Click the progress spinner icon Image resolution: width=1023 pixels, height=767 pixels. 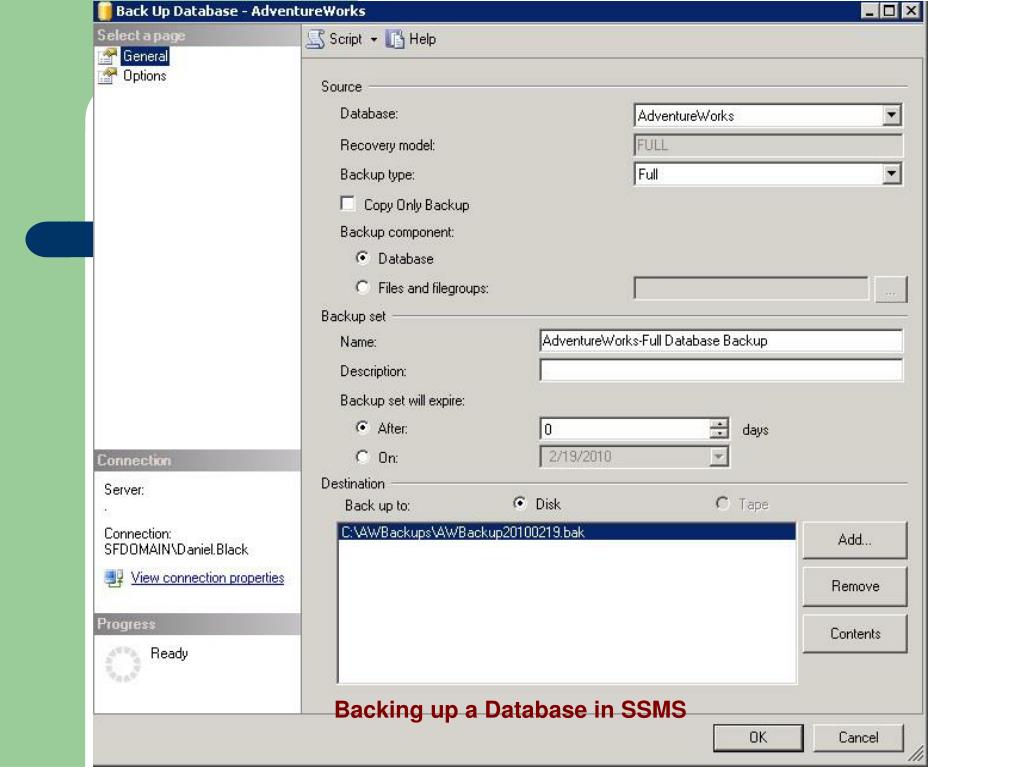[123, 664]
